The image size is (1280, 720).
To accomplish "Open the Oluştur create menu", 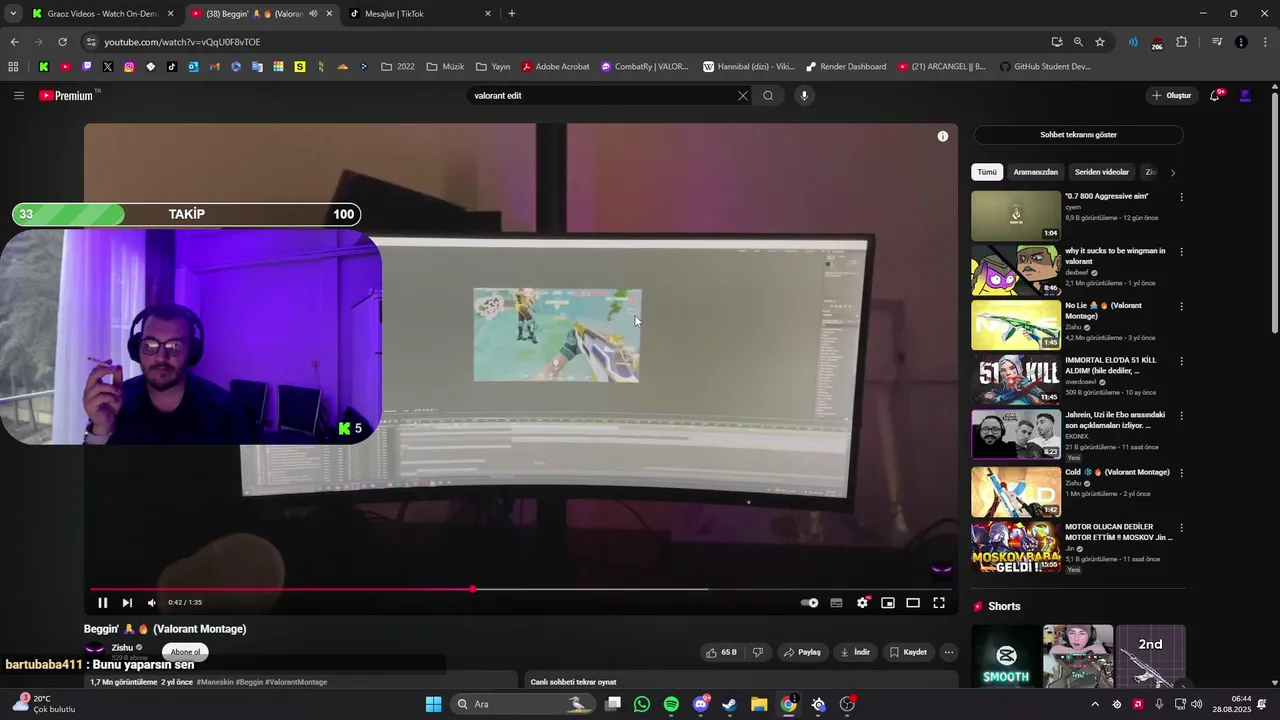I will click(x=1172, y=96).
